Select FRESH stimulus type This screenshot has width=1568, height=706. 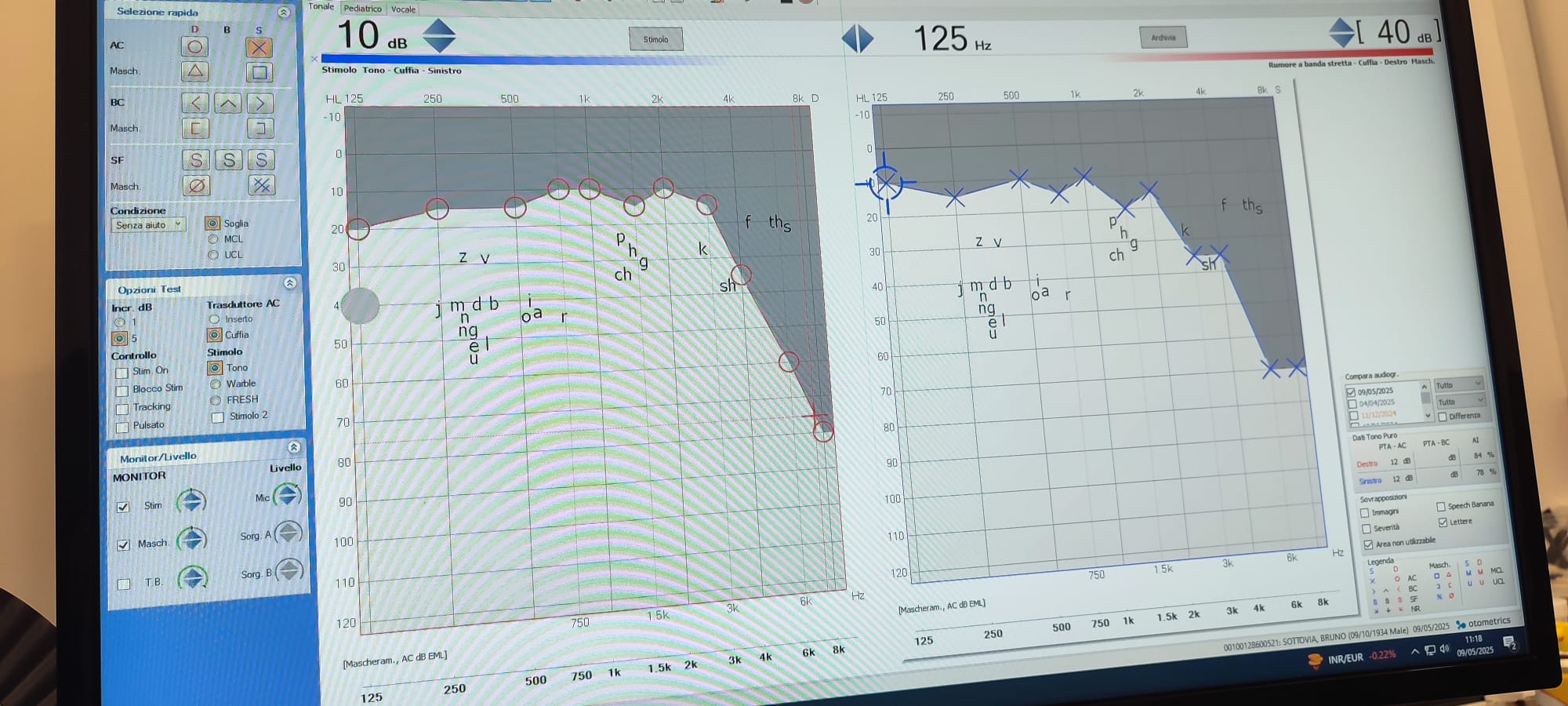(x=216, y=400)
